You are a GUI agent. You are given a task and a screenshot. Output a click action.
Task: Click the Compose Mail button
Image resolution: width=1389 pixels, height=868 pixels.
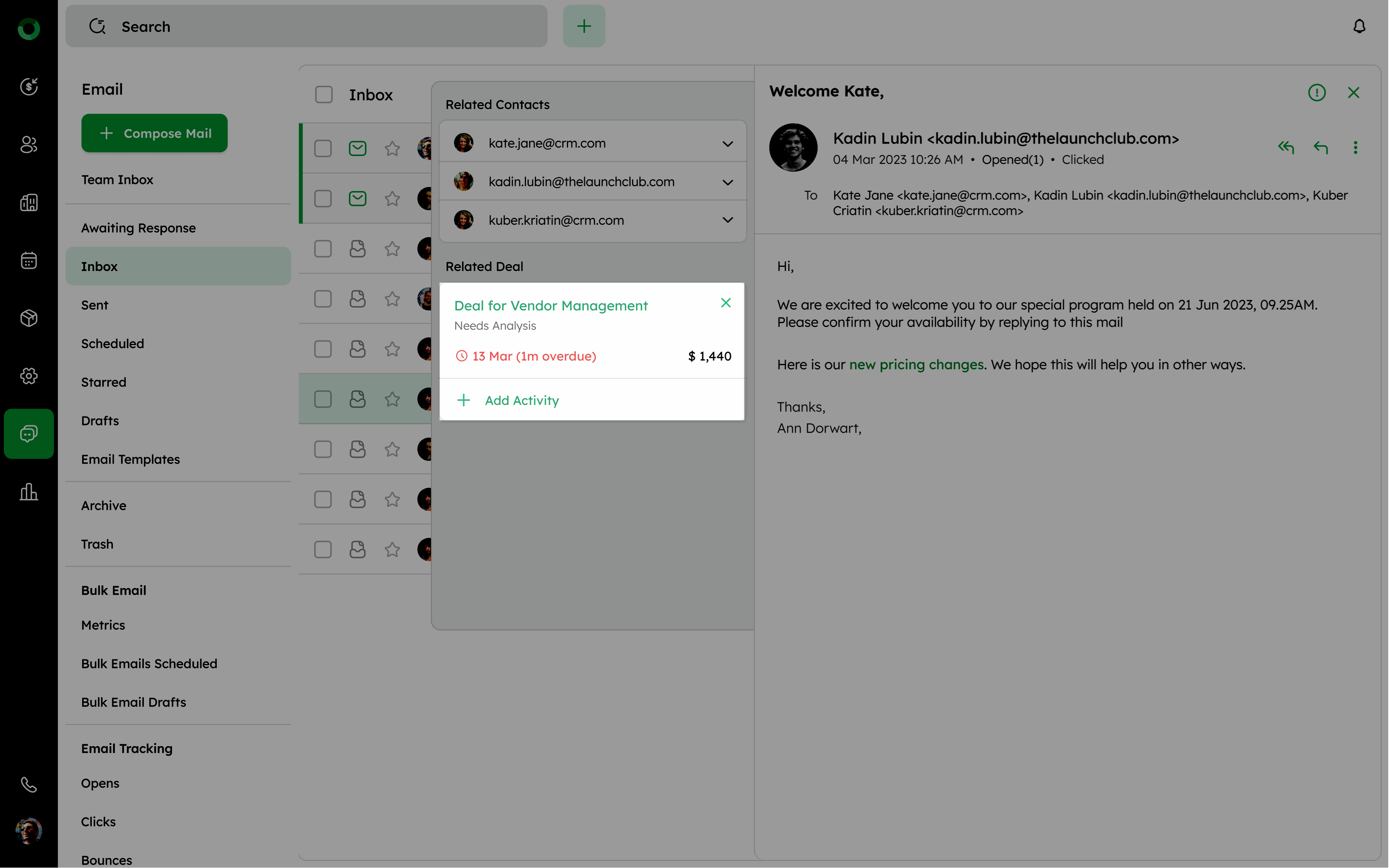154,133
